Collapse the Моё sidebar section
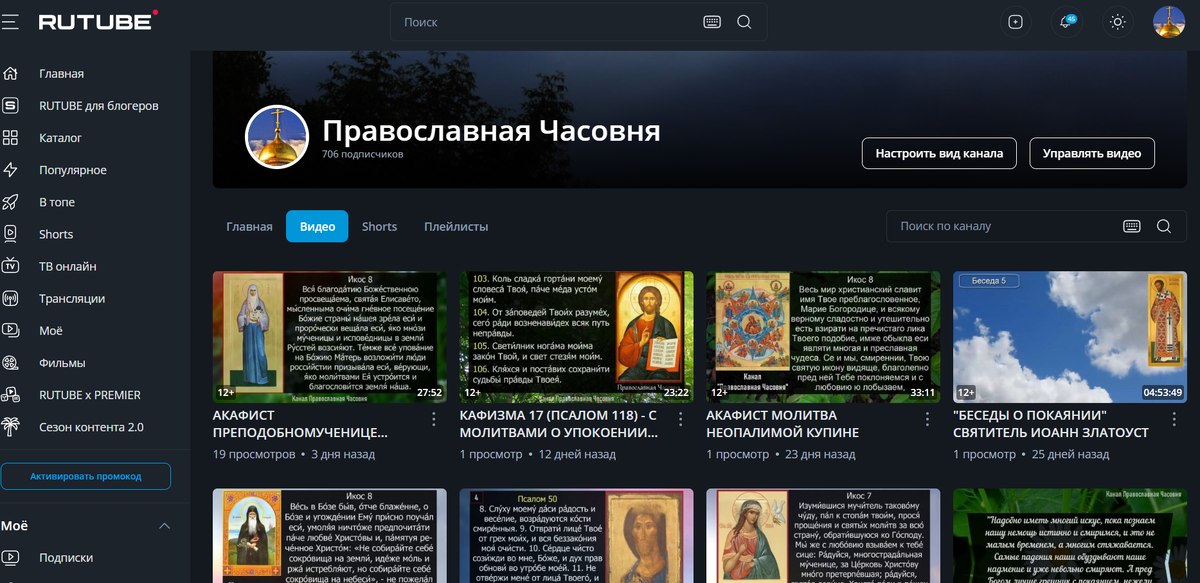 point(164,526)
